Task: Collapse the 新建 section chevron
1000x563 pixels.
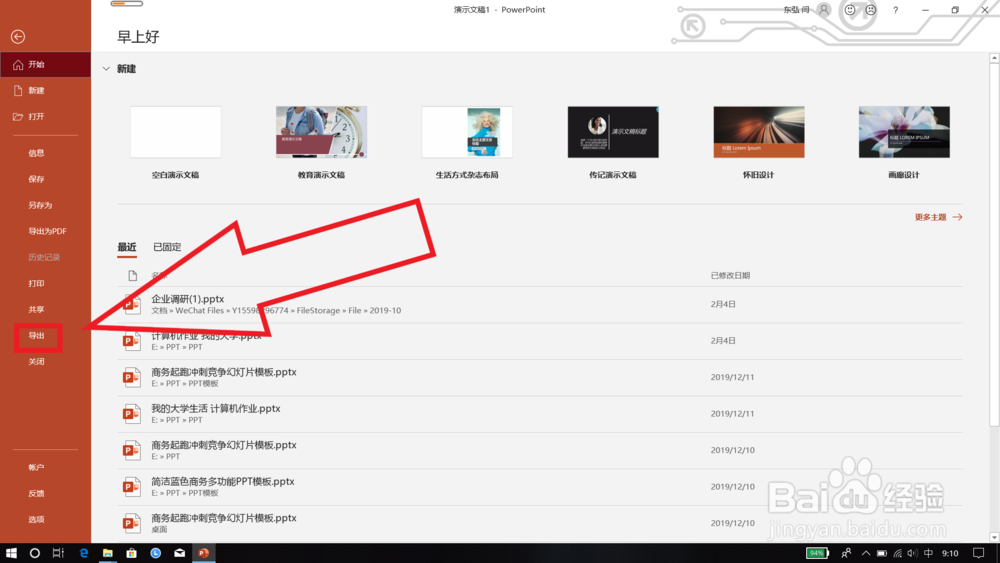Action: (106, 69)
